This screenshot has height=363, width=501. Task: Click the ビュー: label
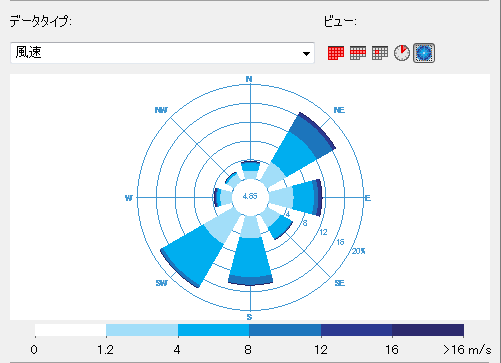coord(340,21)
